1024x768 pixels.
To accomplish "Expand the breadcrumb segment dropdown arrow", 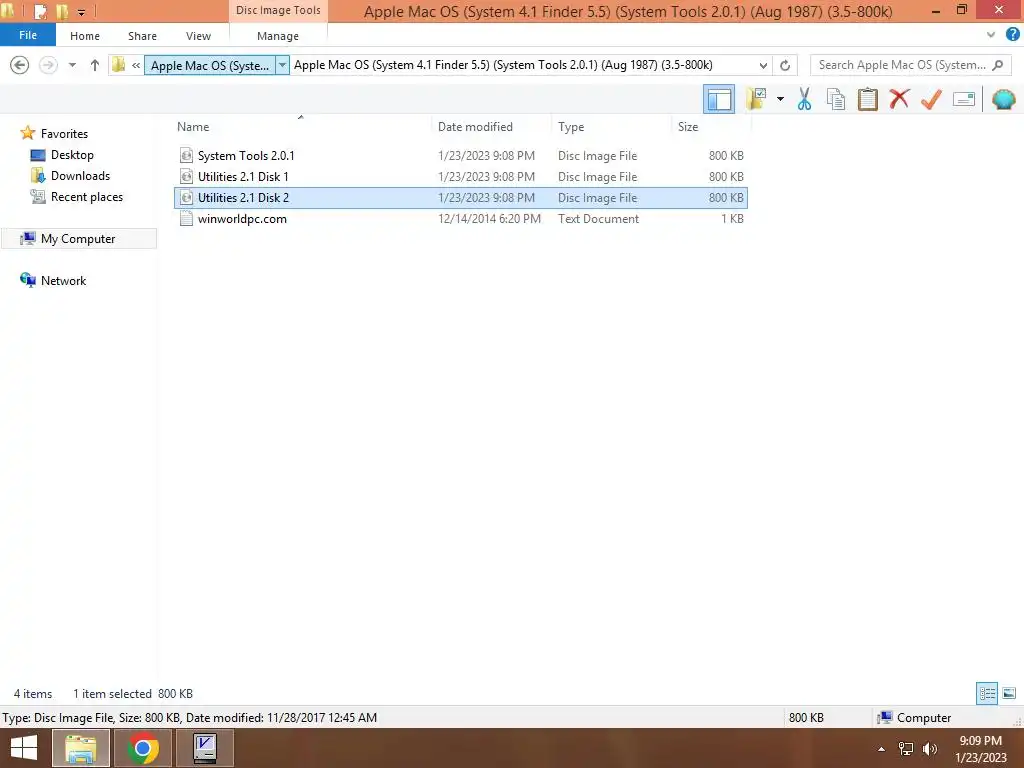I will pyautogui.click(x=282, y=65).
